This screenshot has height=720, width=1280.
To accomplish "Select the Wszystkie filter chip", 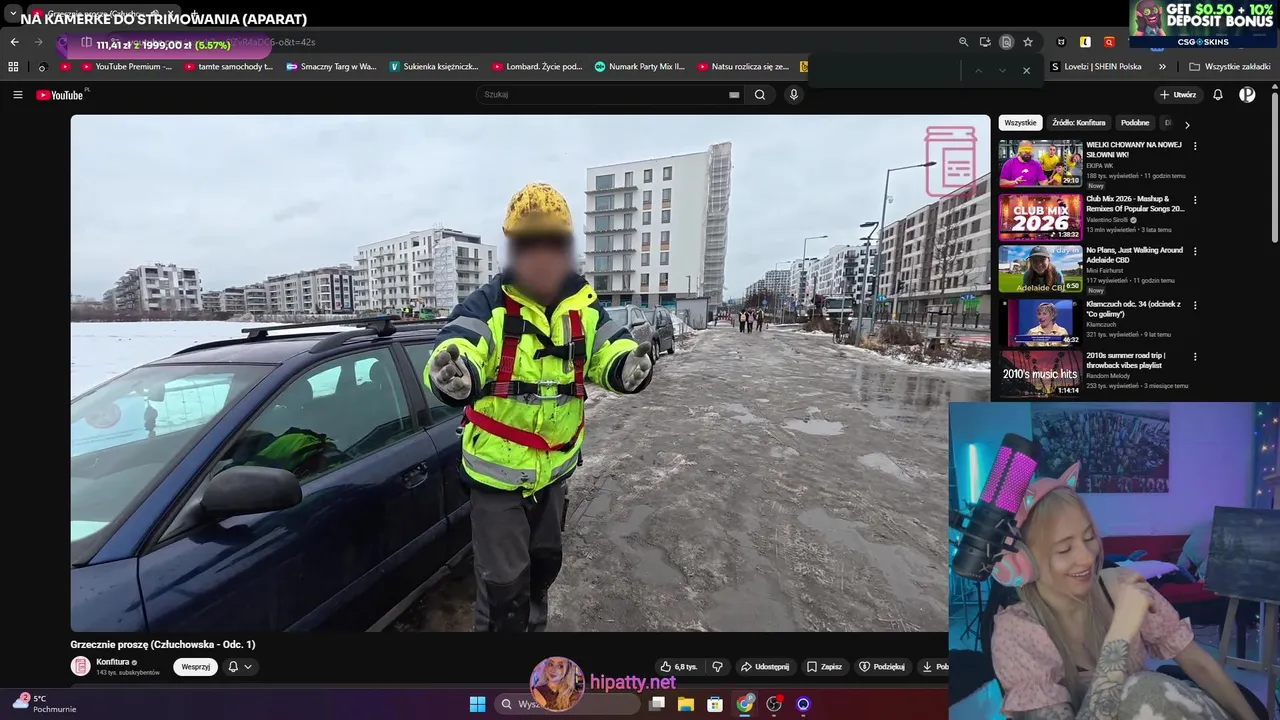I will coord(1020,123).
